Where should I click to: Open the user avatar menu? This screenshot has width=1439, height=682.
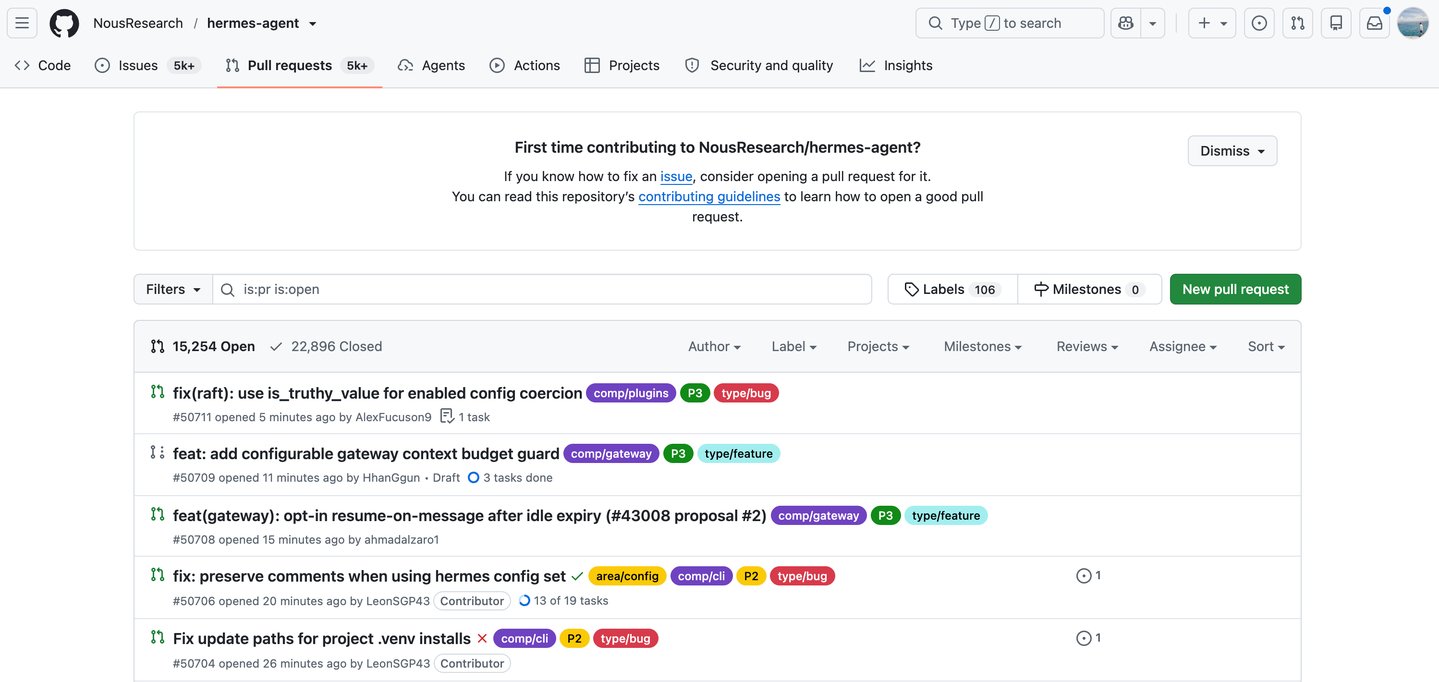pyautogui.click(x=1413, y=23)
